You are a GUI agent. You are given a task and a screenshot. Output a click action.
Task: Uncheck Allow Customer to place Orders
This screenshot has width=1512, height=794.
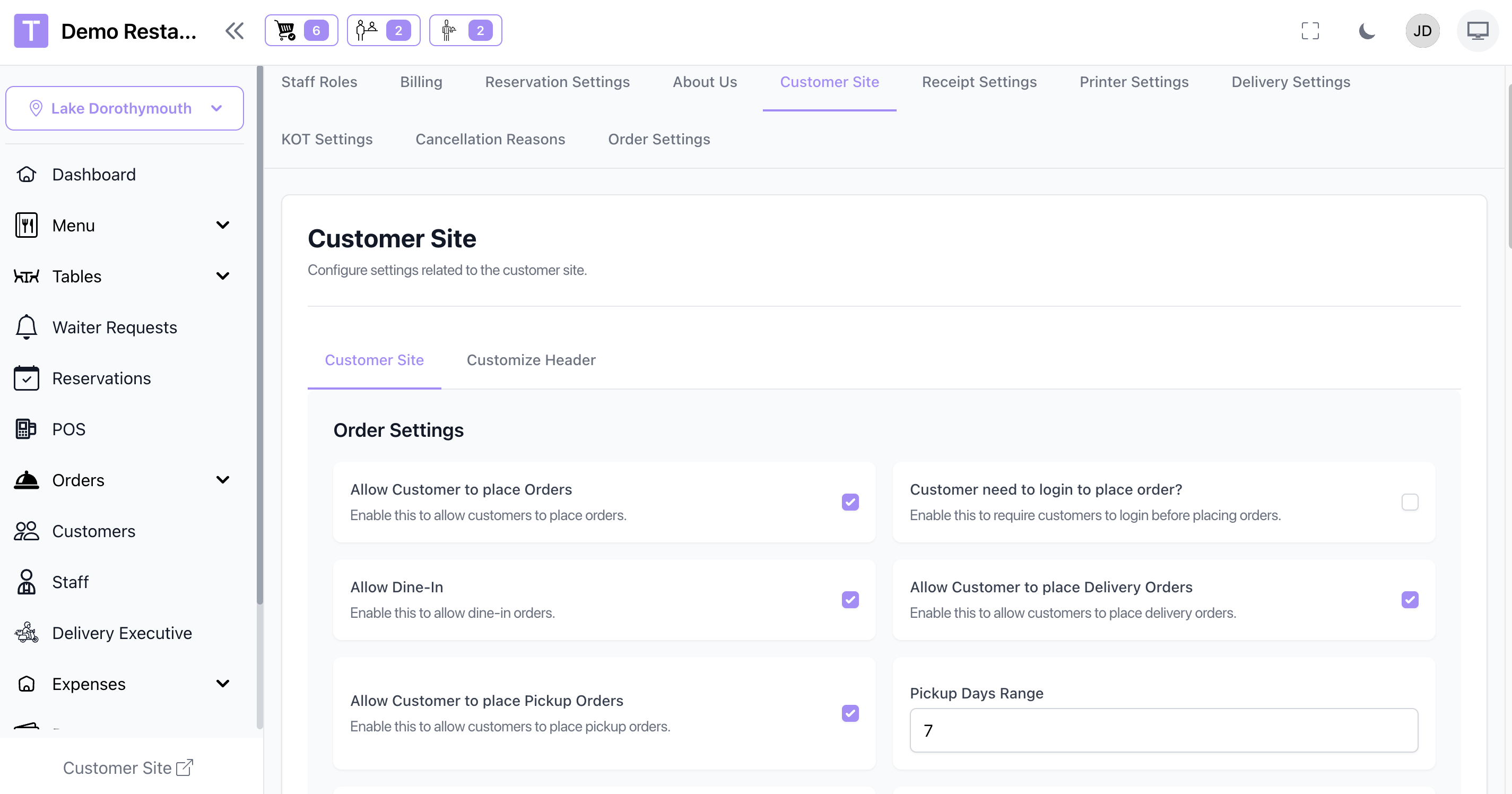pyautogui.click(x=850, y=502)
